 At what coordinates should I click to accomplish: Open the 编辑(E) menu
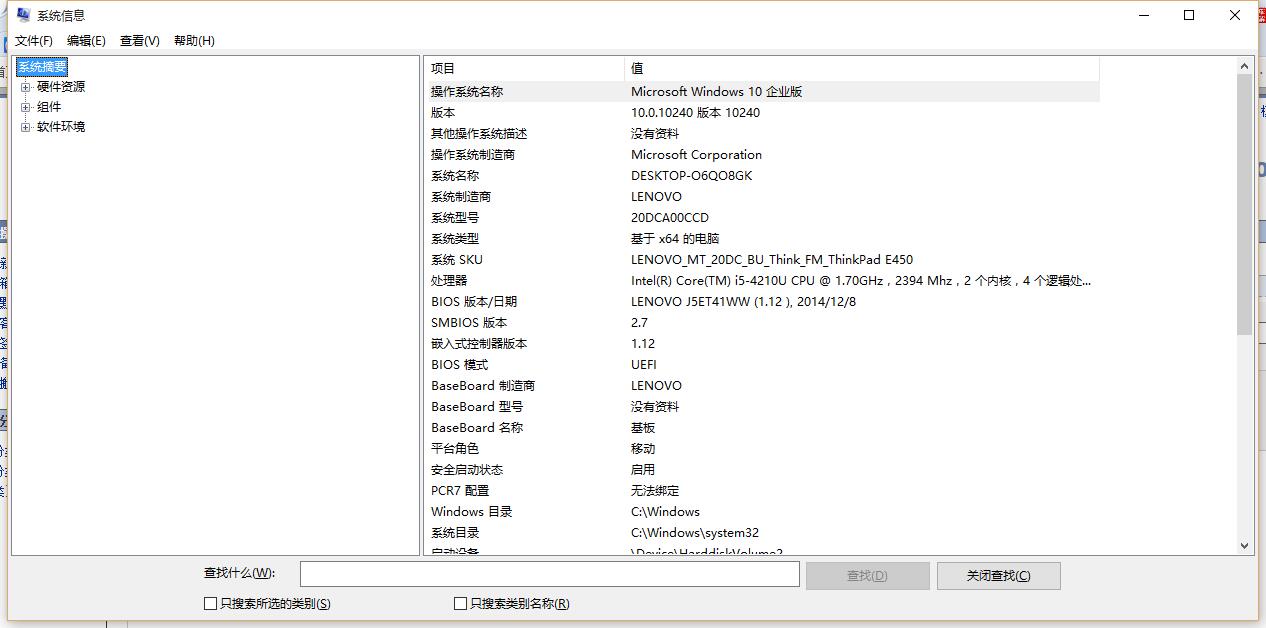click(86, 41)
